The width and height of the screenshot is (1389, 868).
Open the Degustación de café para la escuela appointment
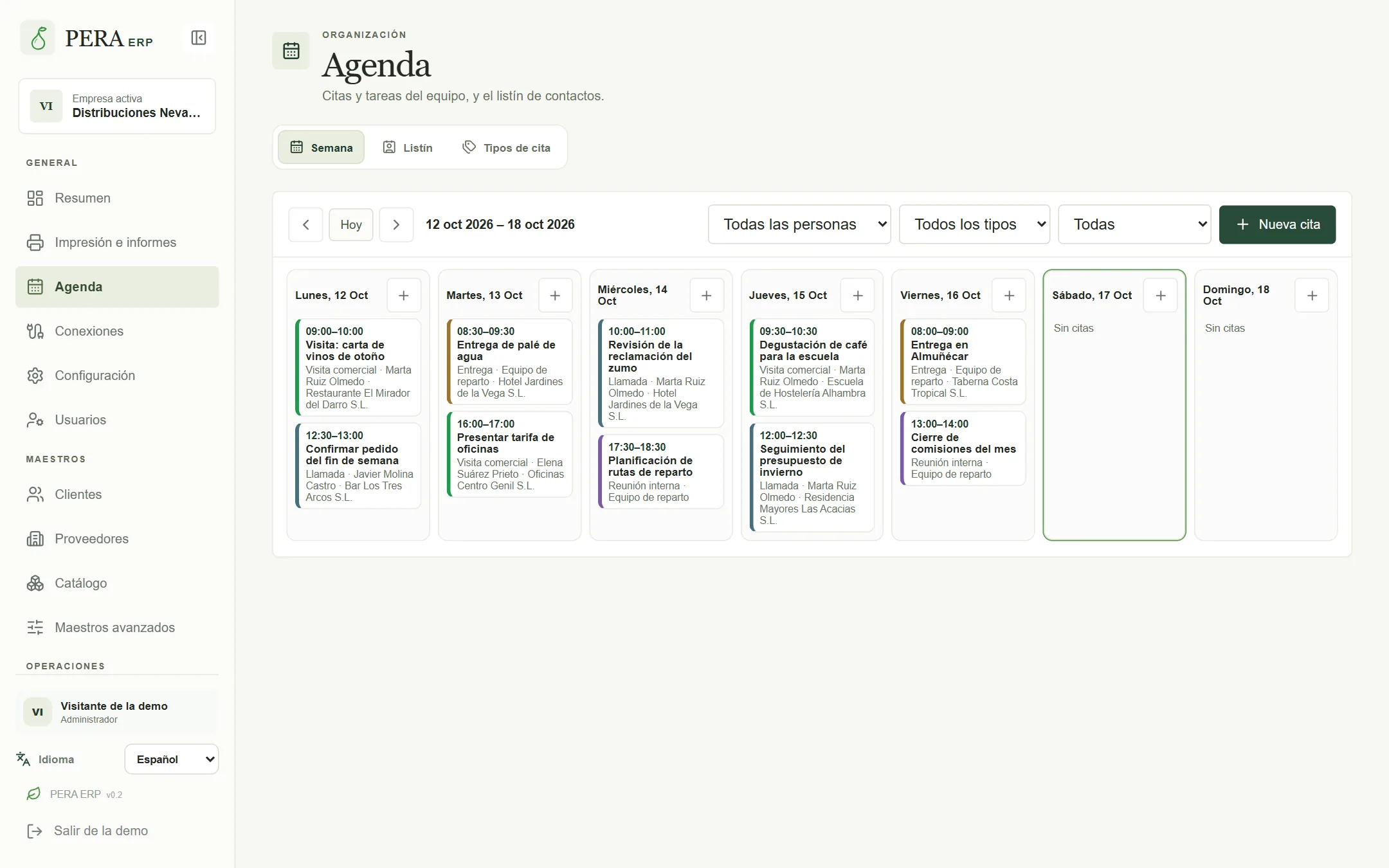pos(812,367)
